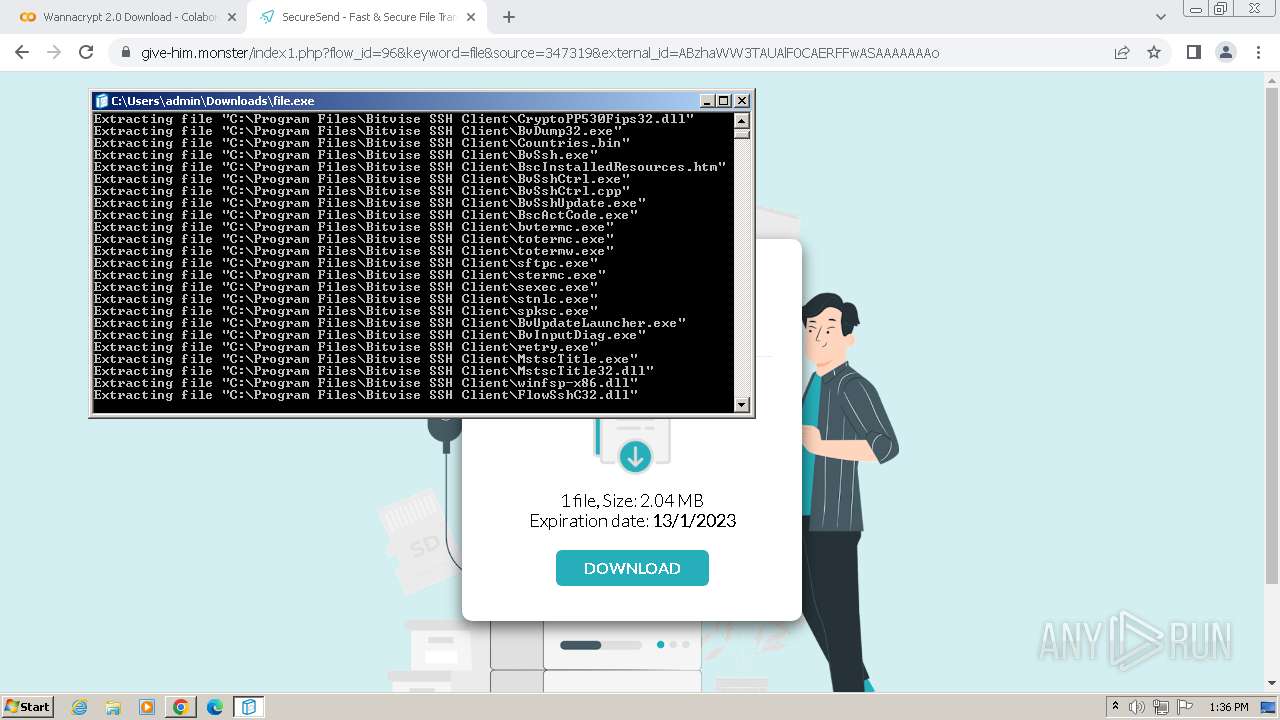Reload the current page
This screenshot has height=720, width=1280.
tap(86, 52)
